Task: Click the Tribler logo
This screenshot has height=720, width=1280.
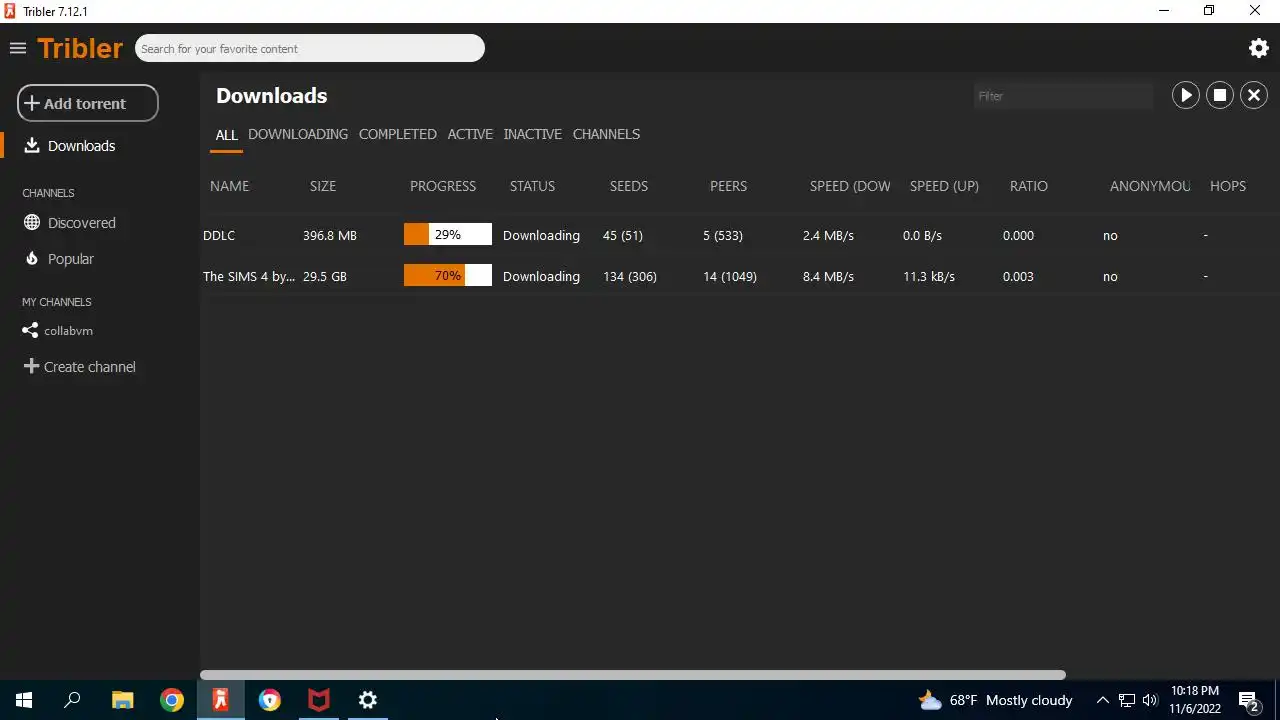Action: coord(80,48)
